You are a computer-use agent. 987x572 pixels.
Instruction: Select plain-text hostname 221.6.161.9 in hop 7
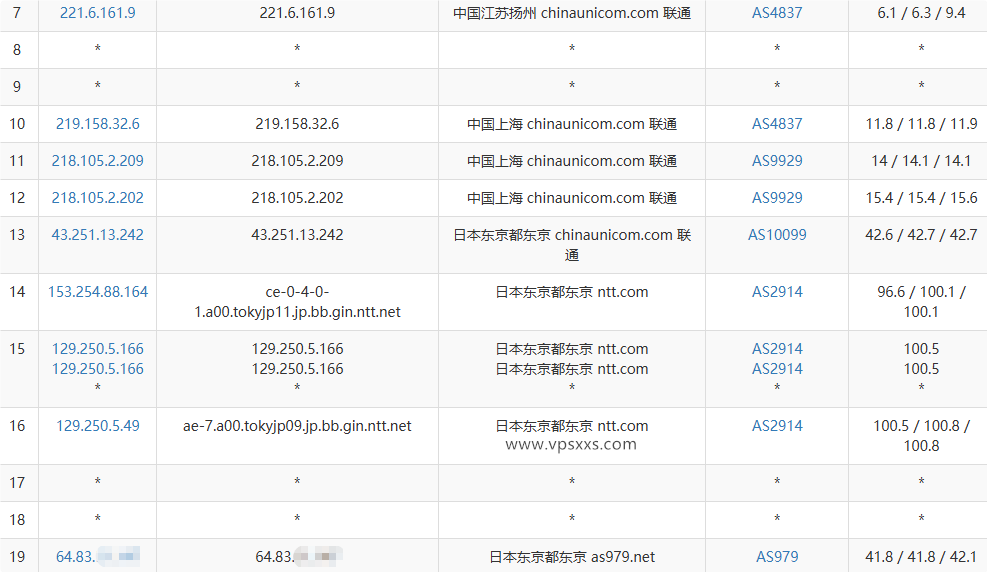297,13
